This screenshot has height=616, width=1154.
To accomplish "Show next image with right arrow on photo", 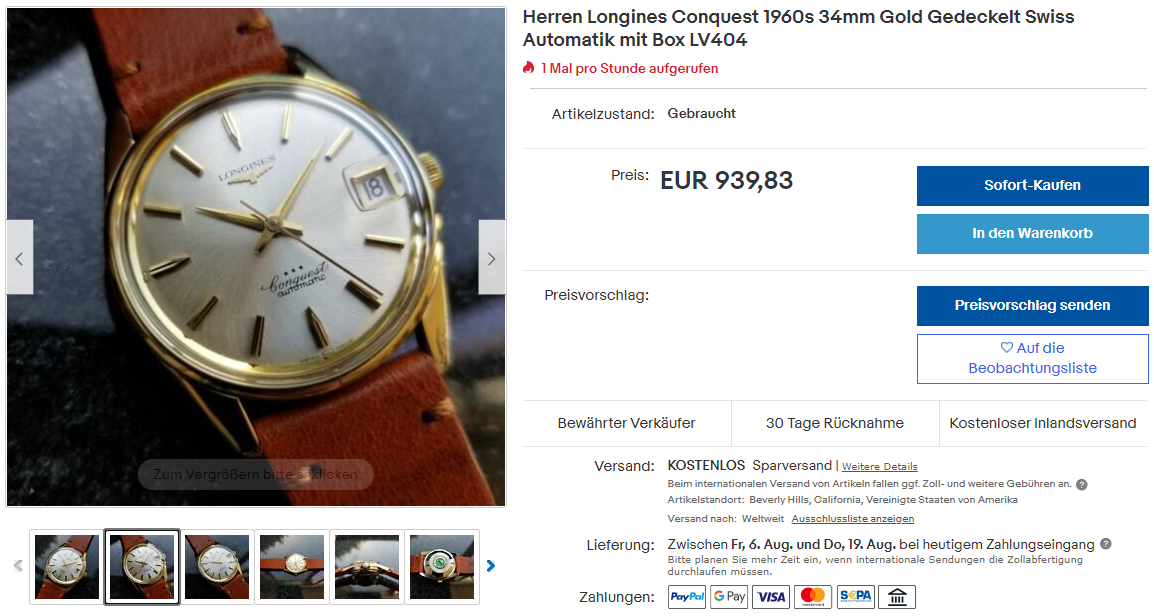I will pos(492,258).
